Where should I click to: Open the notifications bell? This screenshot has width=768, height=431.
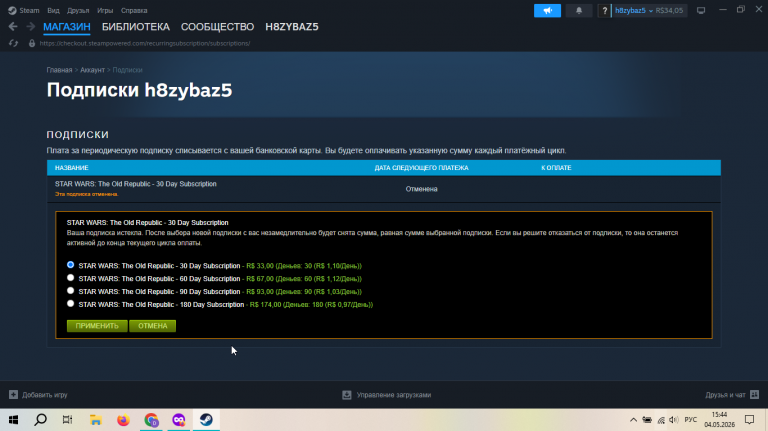[x=579, y=10]
